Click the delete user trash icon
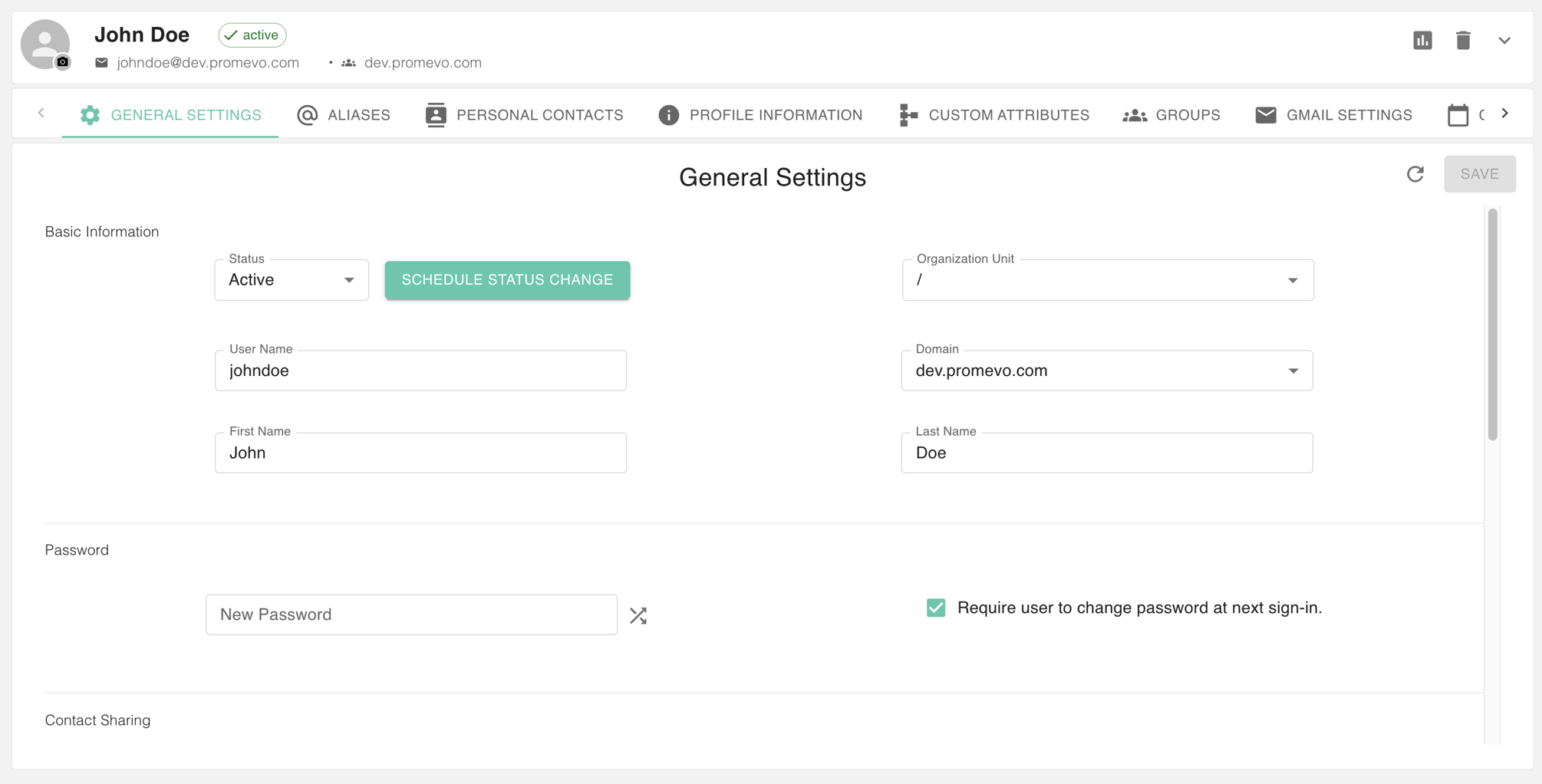 pos(1463,41)
